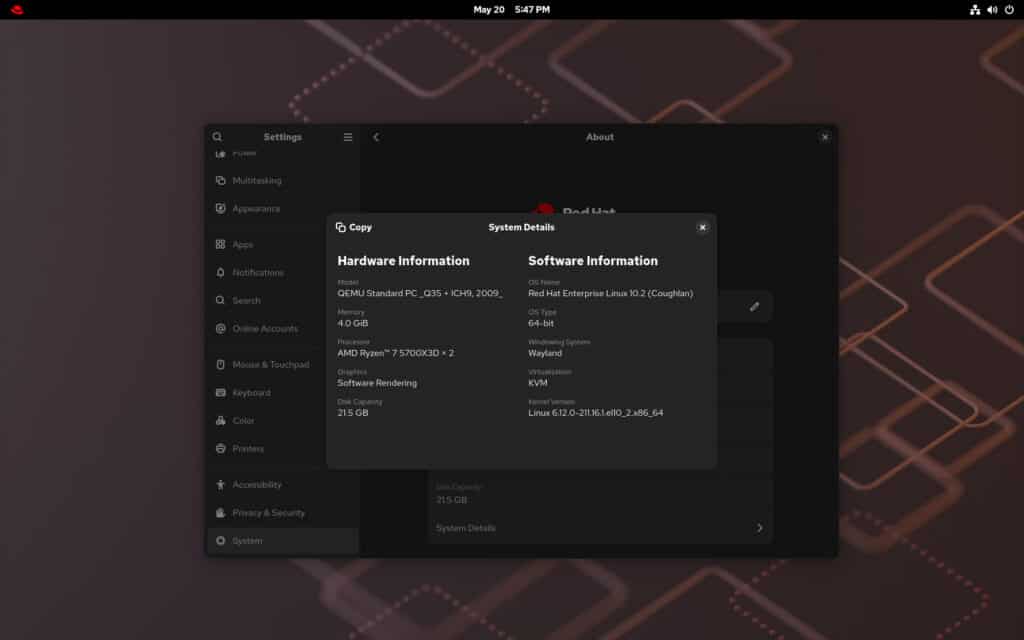Click the pencil edit icon for device name
The image size is (1024, 640).
pos(754,306)
